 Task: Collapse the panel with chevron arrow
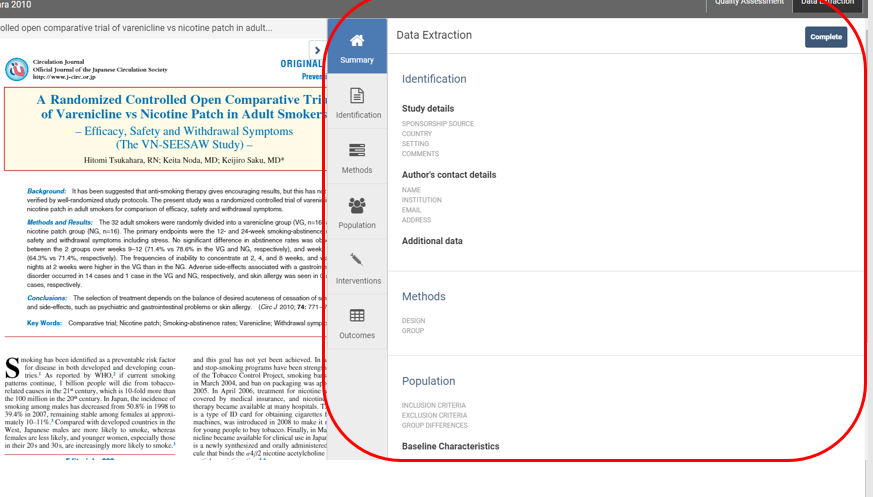(x=317, y=50)
